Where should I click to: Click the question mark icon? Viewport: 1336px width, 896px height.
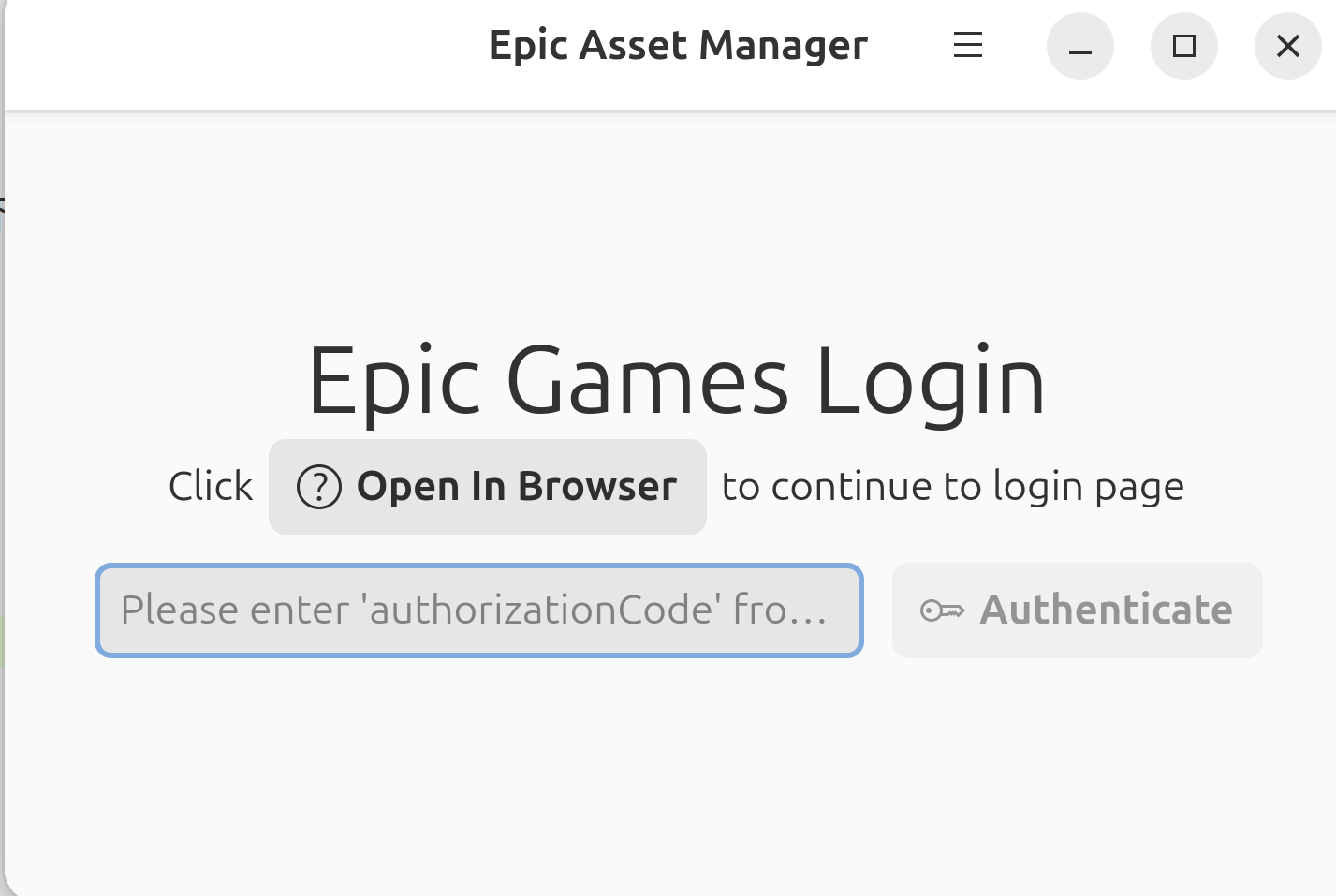(318, 487)
